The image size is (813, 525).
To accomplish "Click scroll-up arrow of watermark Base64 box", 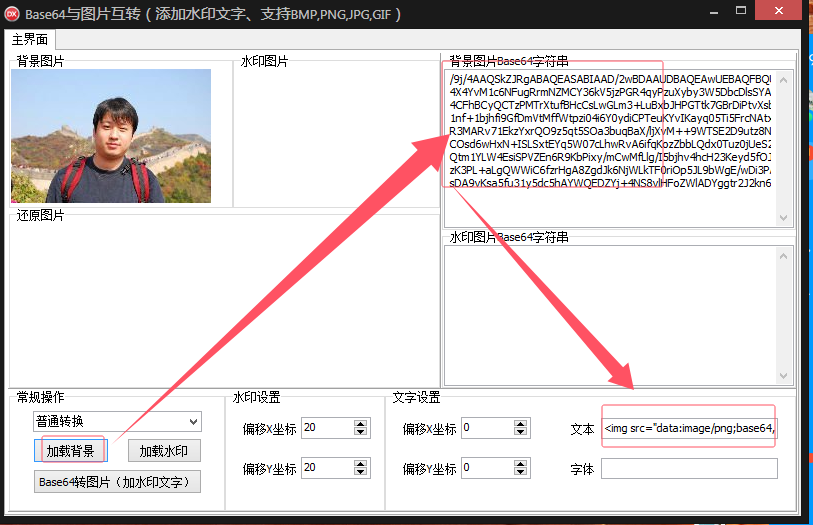I will point(783,256).
